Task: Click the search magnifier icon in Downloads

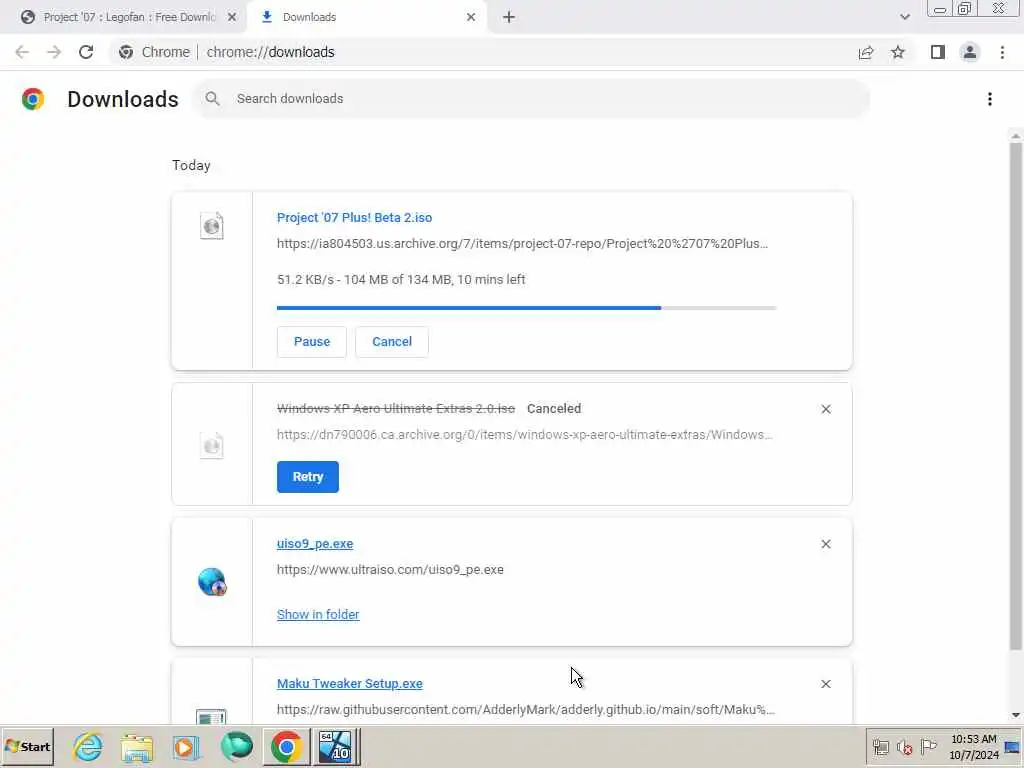Action: [212, 99]
